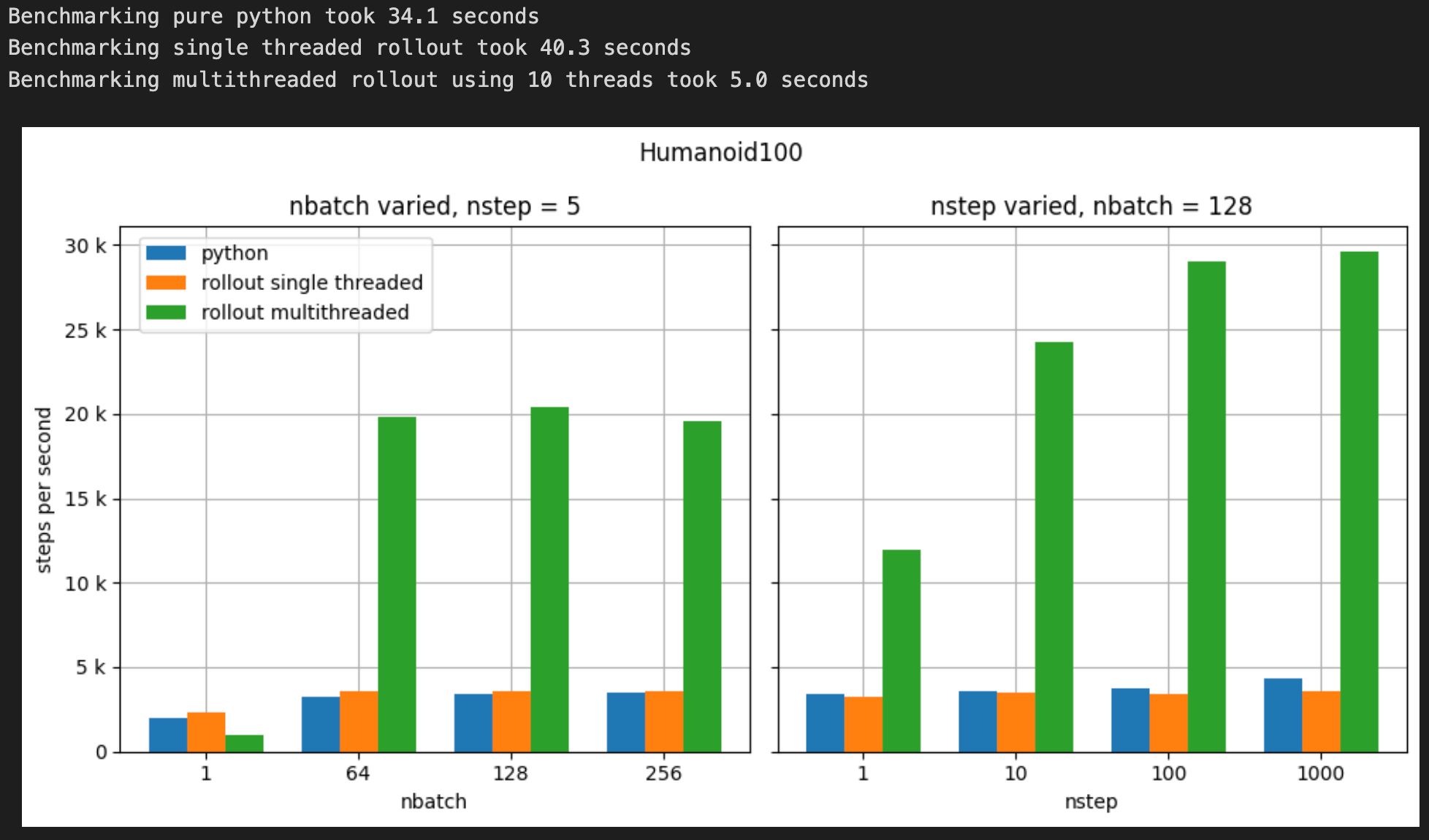Click the tallest green bar at nstep 1000
Image resolution: width=1429 pixels, height=840 pixels.
click(x=1359, y=502)
